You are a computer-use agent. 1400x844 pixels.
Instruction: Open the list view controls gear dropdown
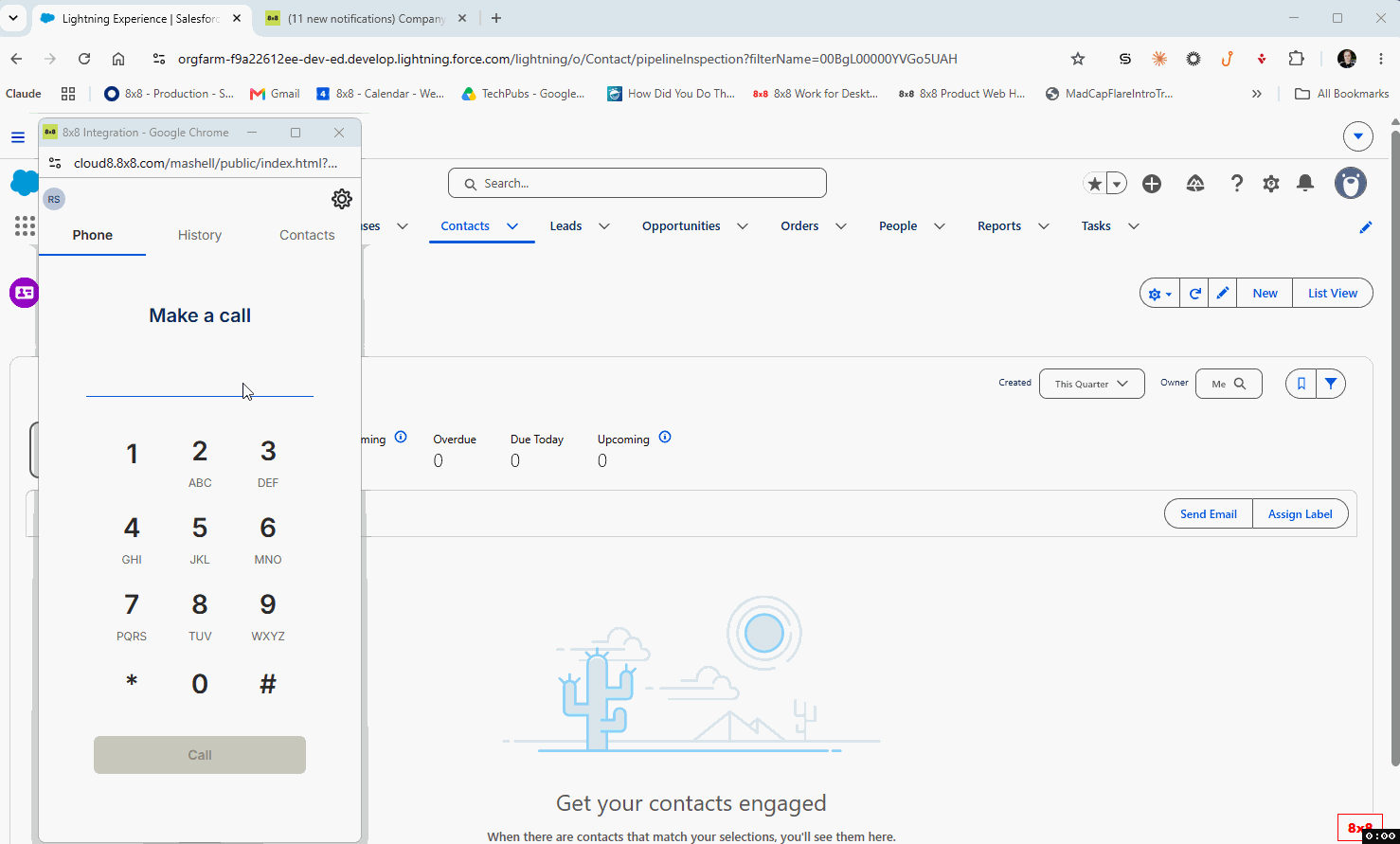click(1160, 294)
